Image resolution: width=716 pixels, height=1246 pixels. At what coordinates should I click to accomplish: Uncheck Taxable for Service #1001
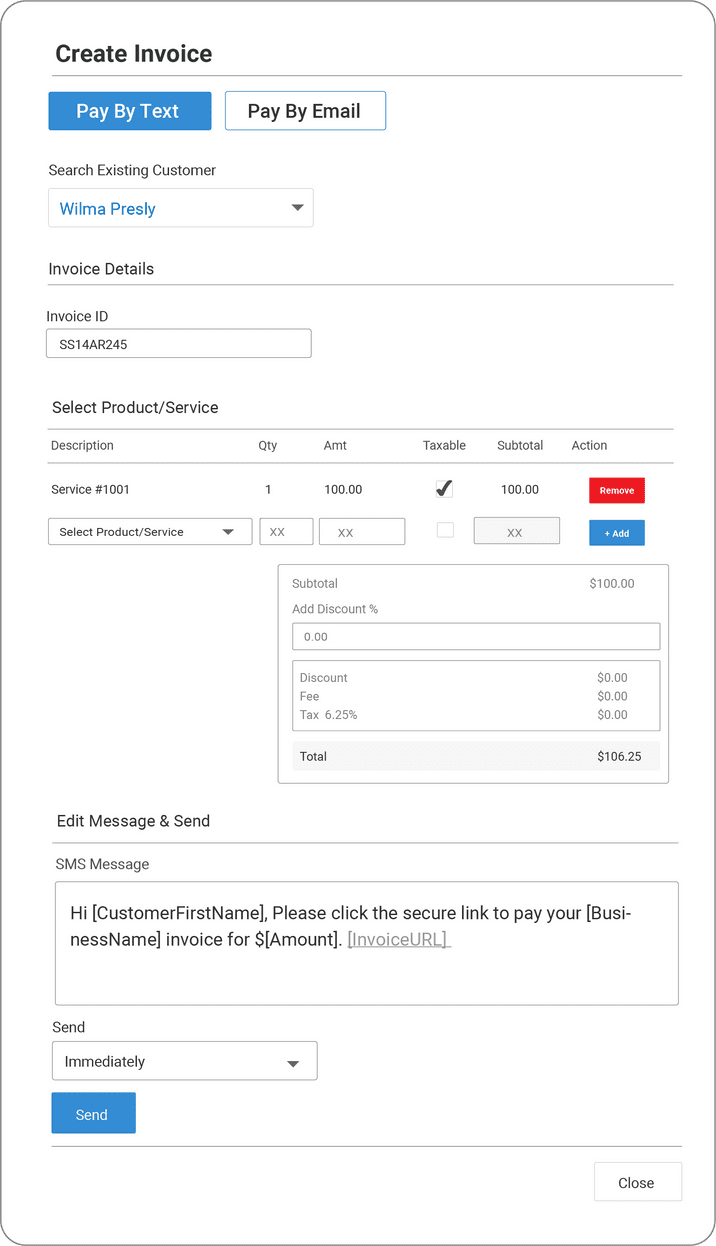[445, 489]
